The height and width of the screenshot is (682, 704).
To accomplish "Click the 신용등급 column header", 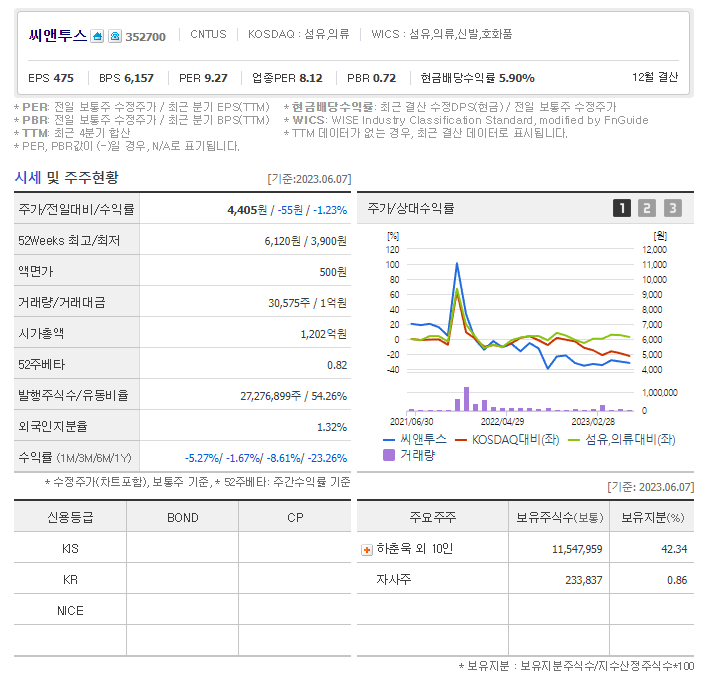I will click(70, 518).
